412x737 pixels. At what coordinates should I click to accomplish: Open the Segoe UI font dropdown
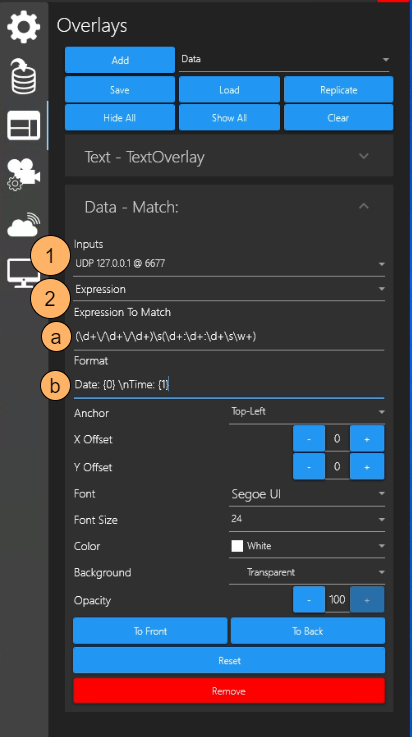(x=307, y=494)
